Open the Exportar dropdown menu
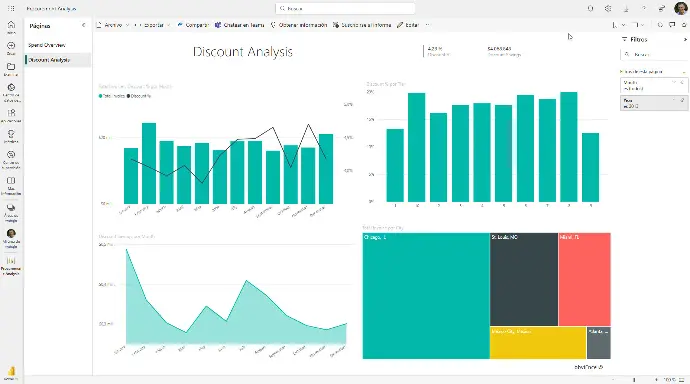The height and width of the screenshot is (384, 690). point(153,25)
